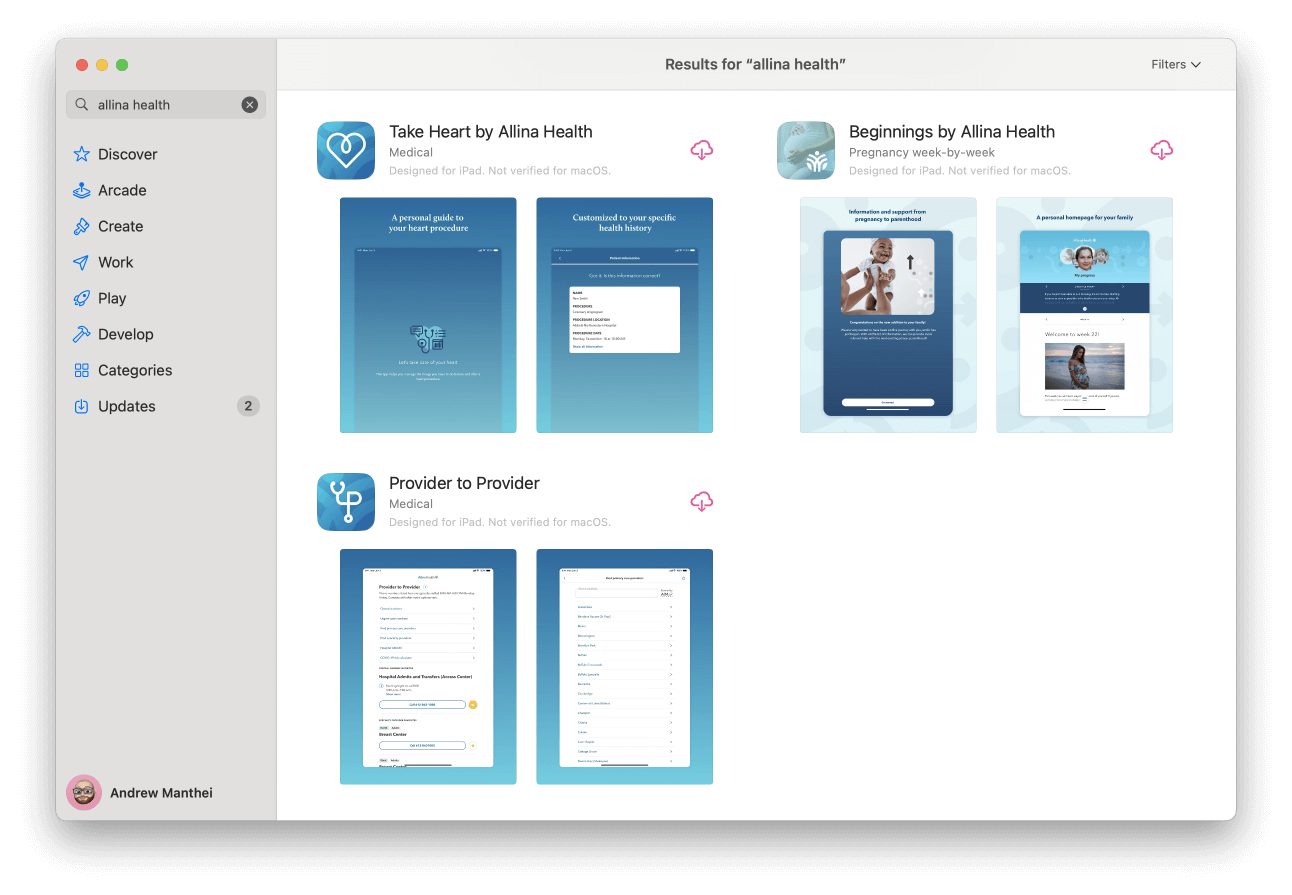
Task: Download Provider to Provider via cloud icon
Action: (x=702, y=502)
